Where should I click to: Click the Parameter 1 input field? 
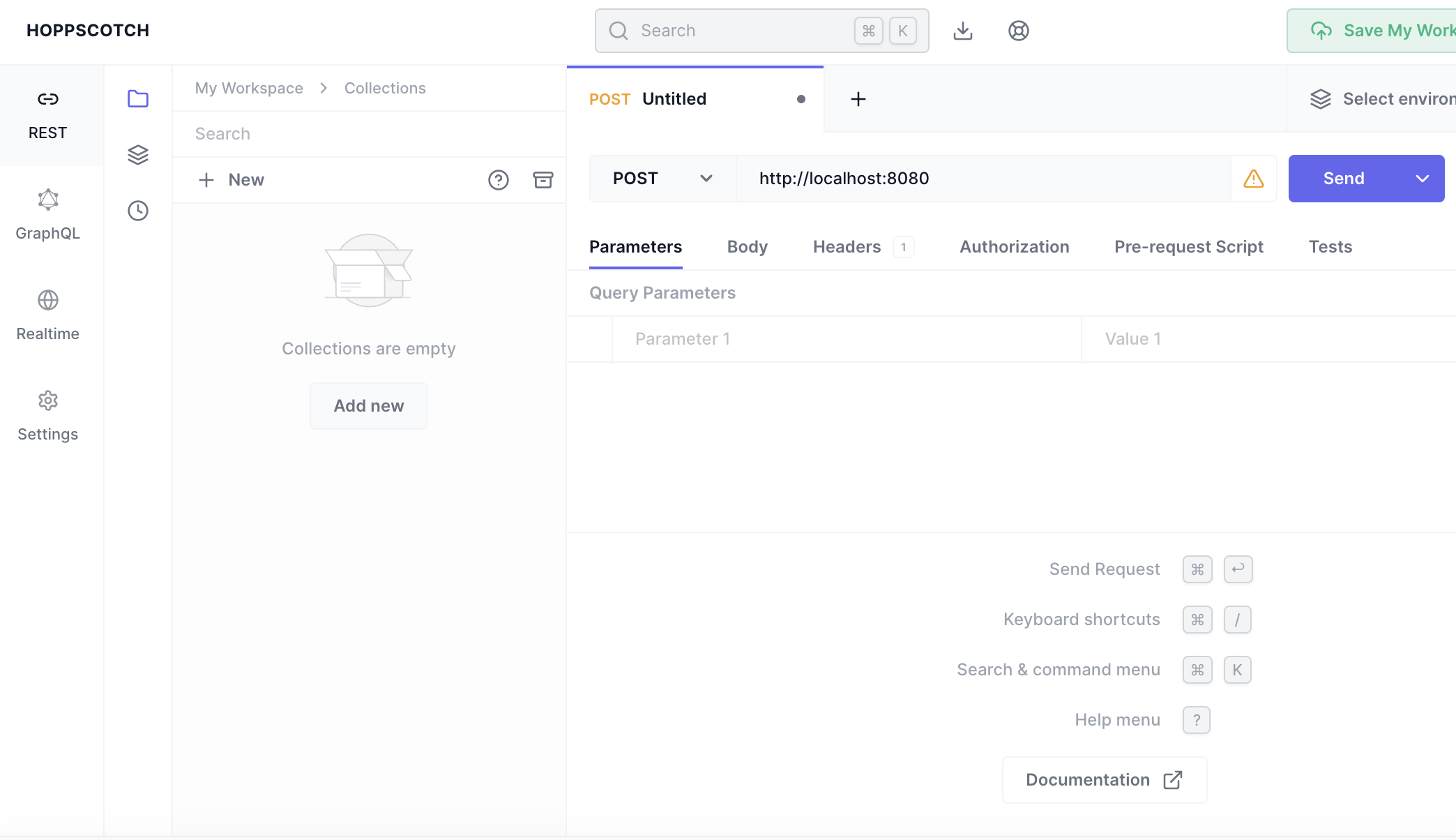click(x=845, y=339)
